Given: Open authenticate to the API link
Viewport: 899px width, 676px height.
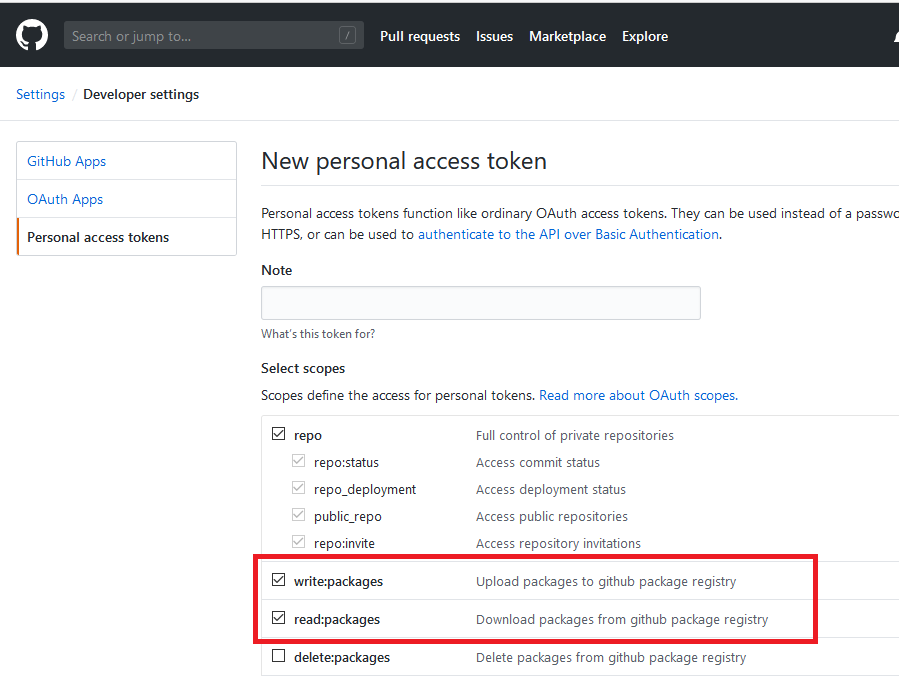Looking at the screenshot, I should coord(569,234).
